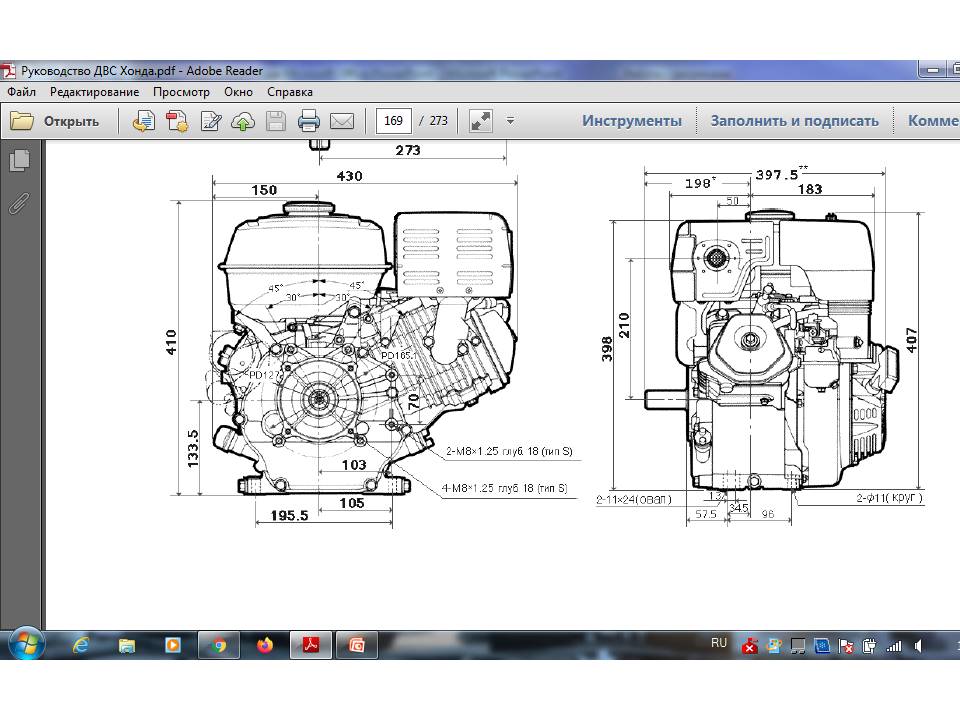
Task: Expand the toolbar options dropdown arrow
Action: pos(510,121)
